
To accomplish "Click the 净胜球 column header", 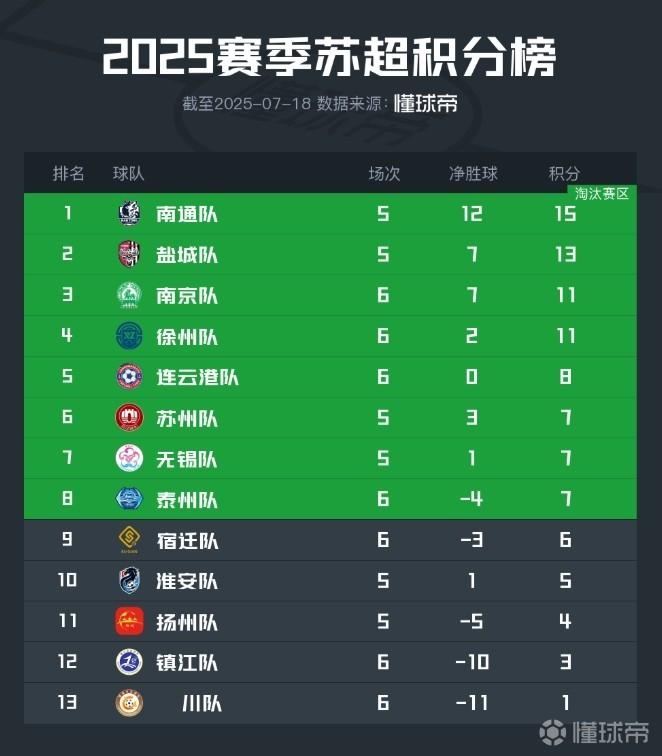I will [473, 173].
